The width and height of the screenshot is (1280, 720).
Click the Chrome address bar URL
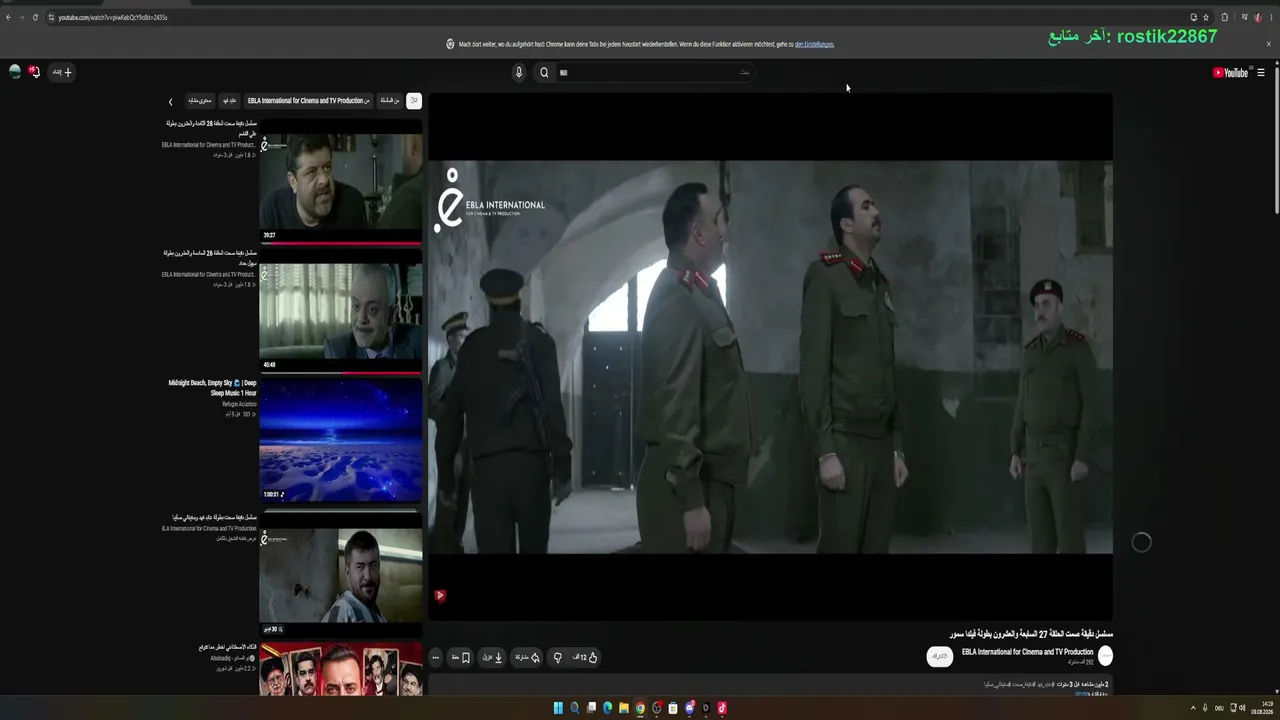point(112,17)
